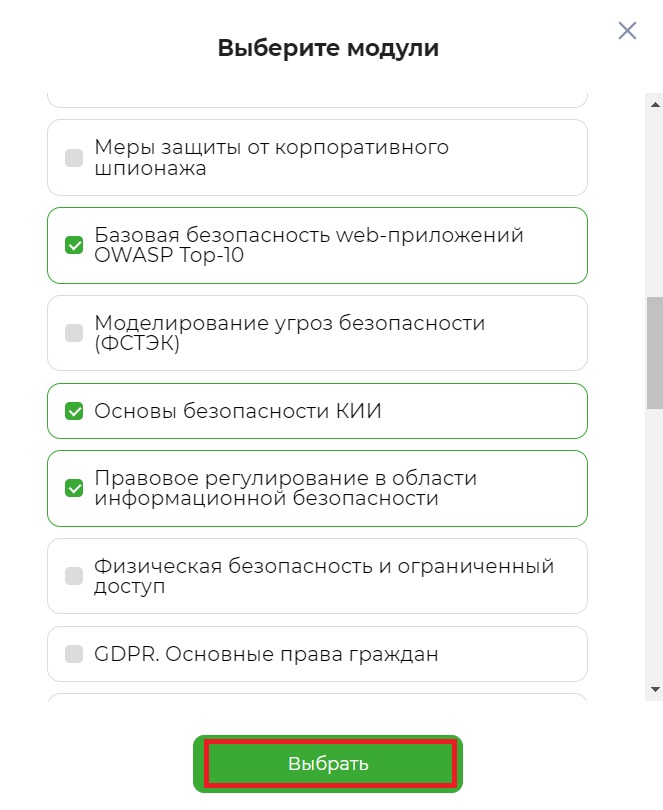
Task: Enable the 'Моделирование угроз безопасности (ФСТЭК)' checkbox
Action: tap(74, 333)
